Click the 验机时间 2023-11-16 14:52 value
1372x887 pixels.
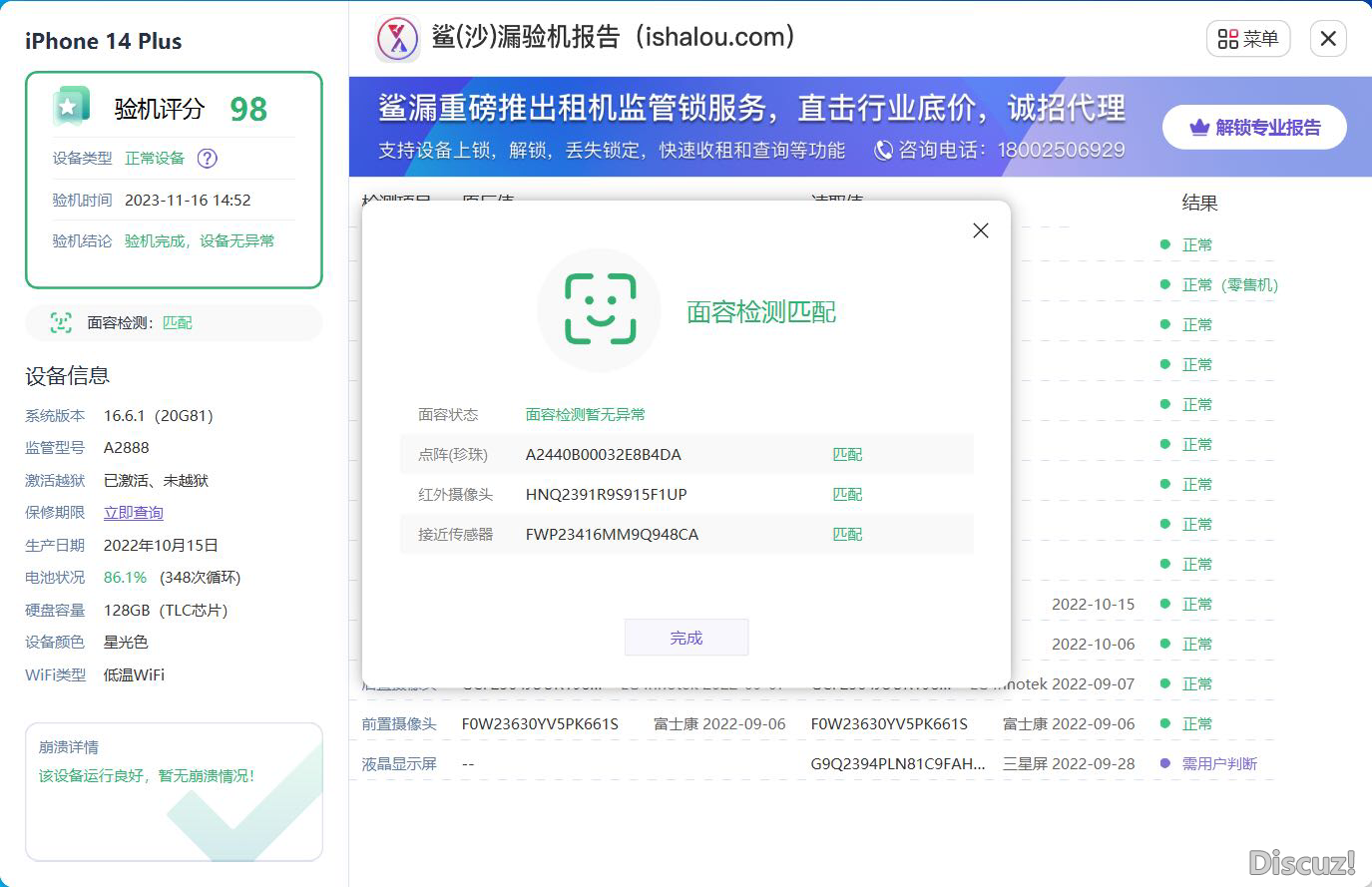point(188,201)
